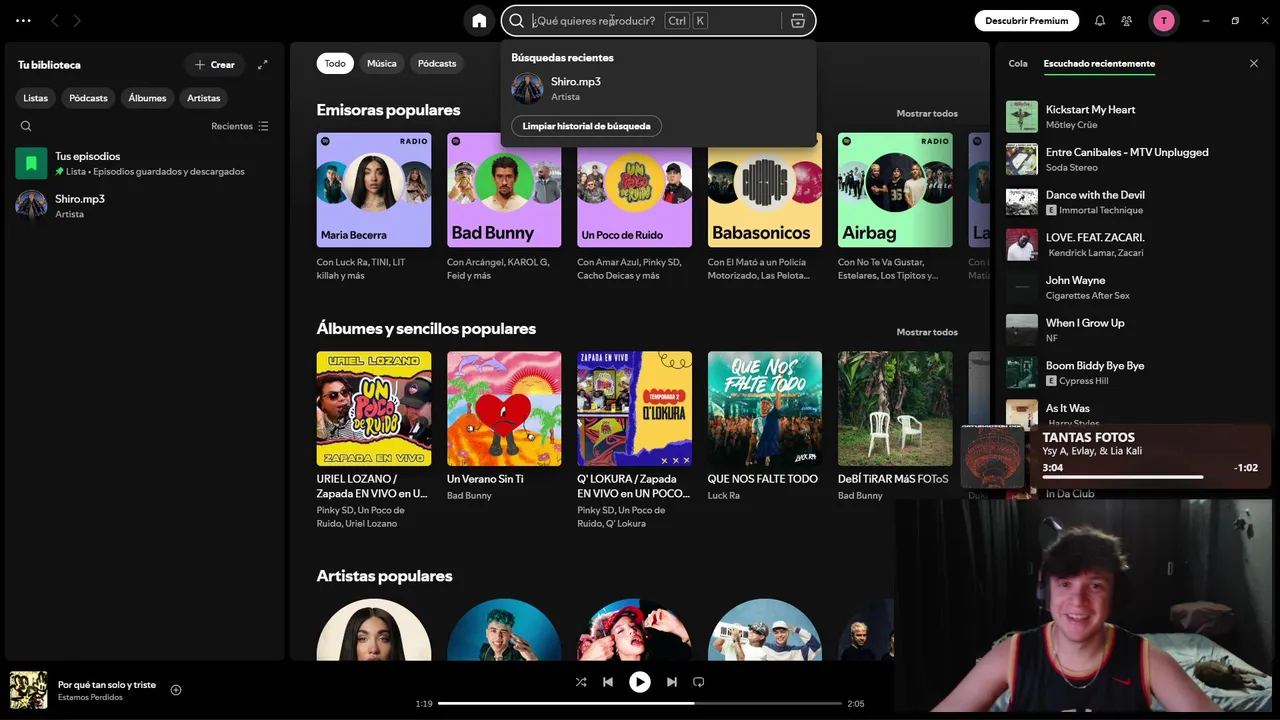Open Un Poco de Ruido radio card
This screenshot has width=1280, height=720.
pyautogui.click(x=634, y=207)
